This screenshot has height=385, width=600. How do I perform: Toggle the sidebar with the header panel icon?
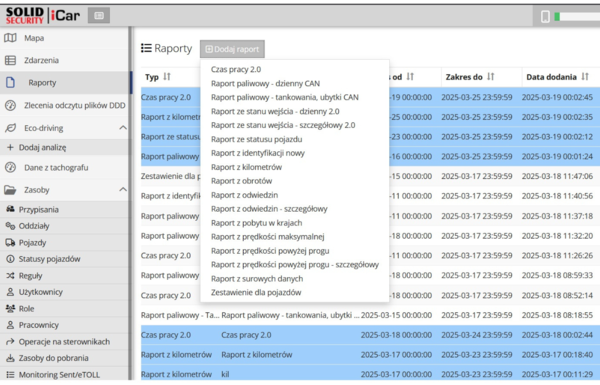click(99, 16)
